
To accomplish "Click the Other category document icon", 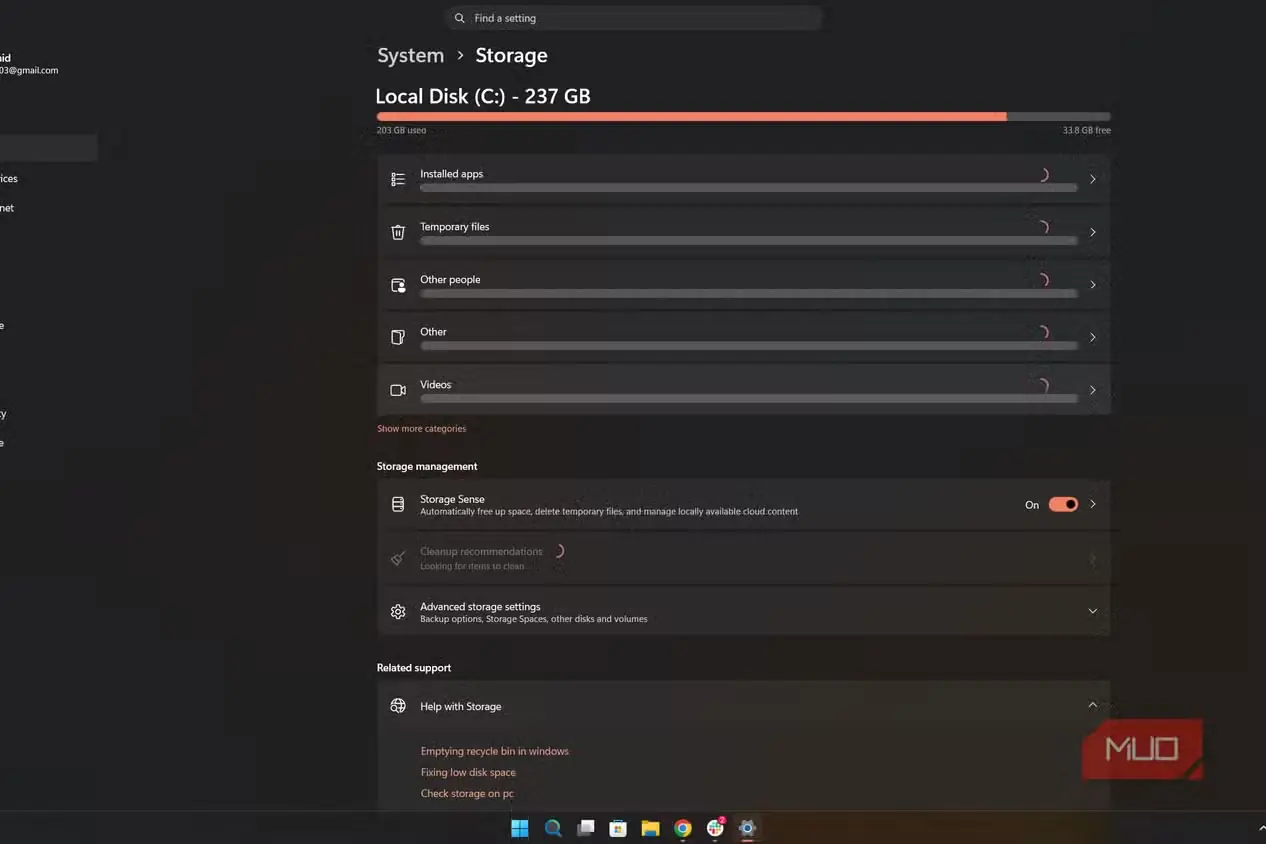I will pyautogui.click(x=398, y=337).
